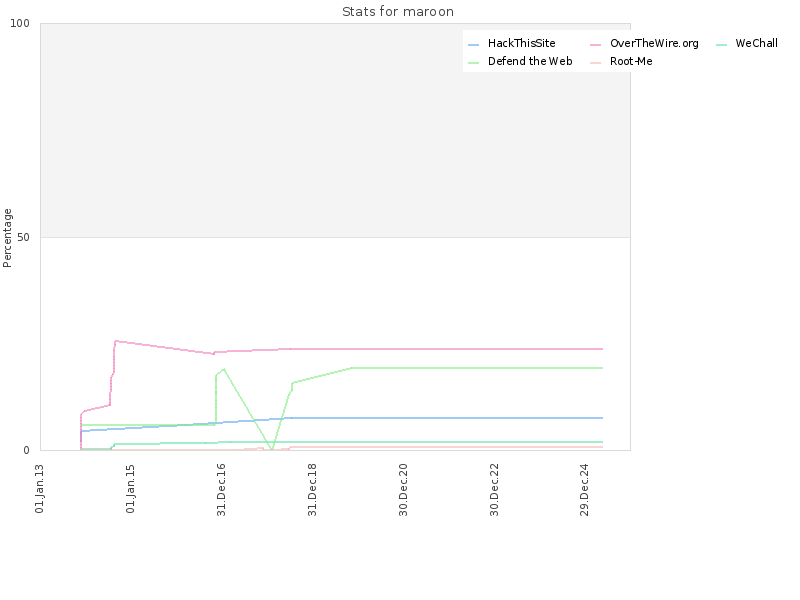Click the 30.Dec.20 x-axis date label
The width and height of the screenshot is (800, 600).
403,490
